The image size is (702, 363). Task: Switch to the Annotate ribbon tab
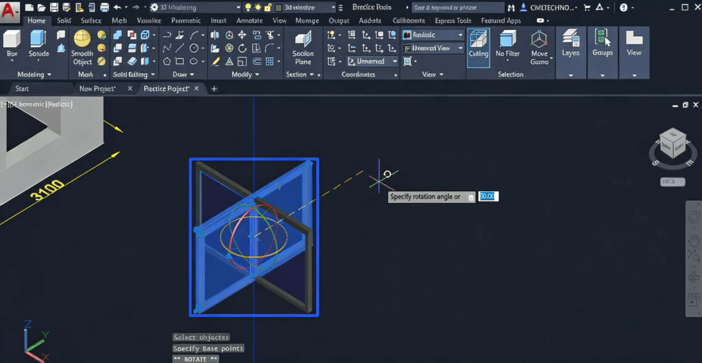pos(249,21)
